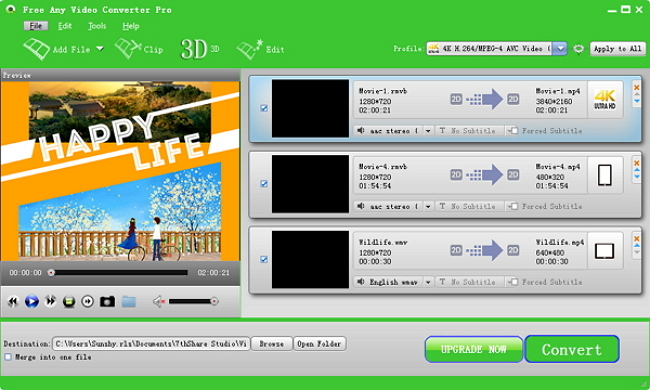
Task: Click Apply to All button
Action: 618,49
